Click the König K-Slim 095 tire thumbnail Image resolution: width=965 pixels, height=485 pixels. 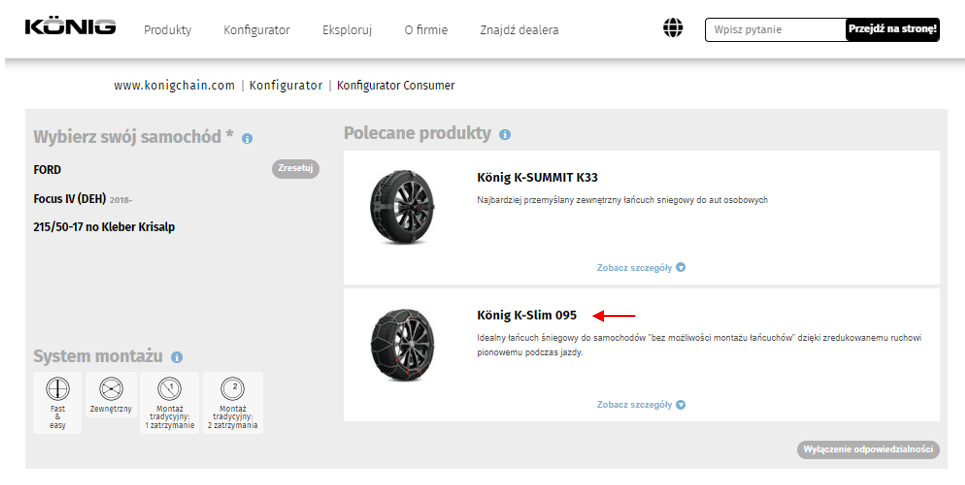(400, 345)
